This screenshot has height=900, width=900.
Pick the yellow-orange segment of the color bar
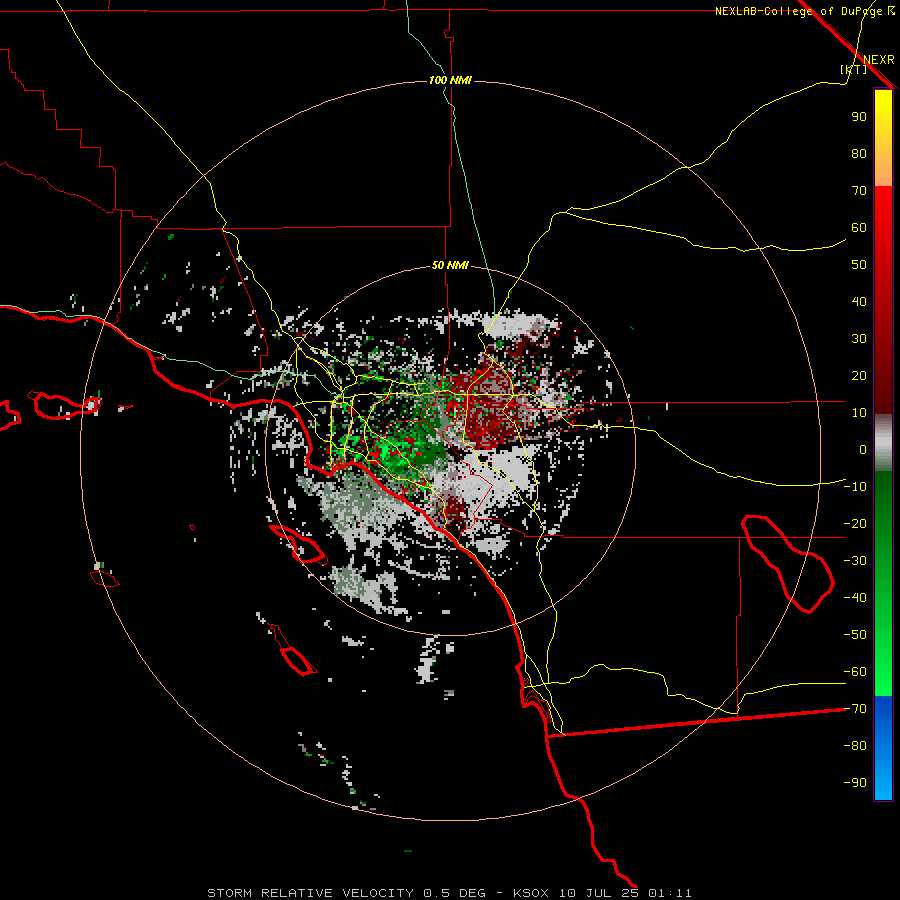[x=883, y=138]
